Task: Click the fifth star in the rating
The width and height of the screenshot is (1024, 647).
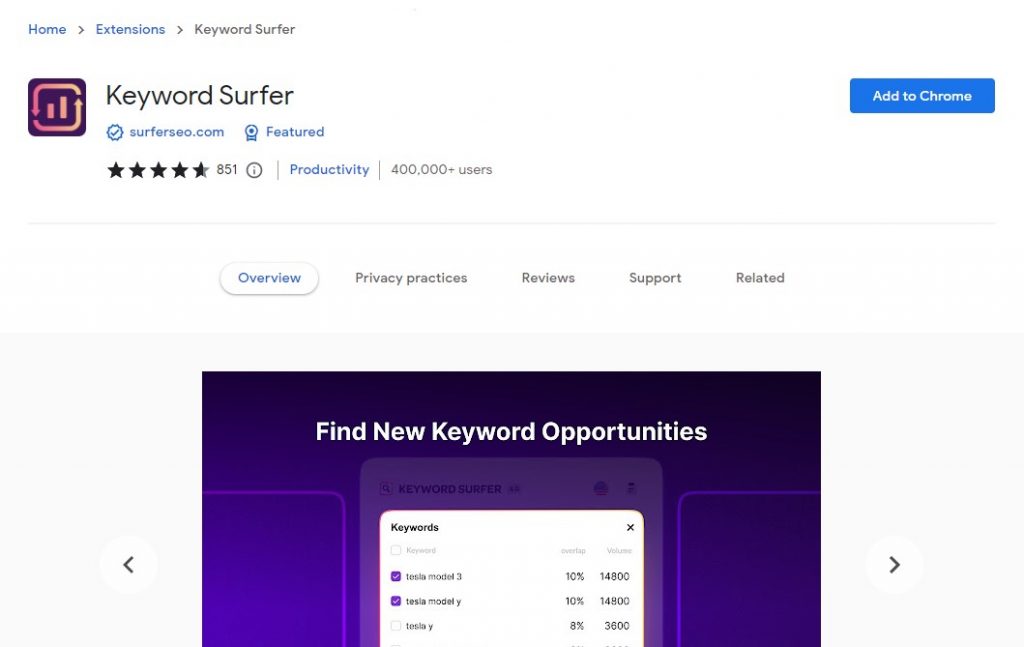Action: (x=200, y=170)
